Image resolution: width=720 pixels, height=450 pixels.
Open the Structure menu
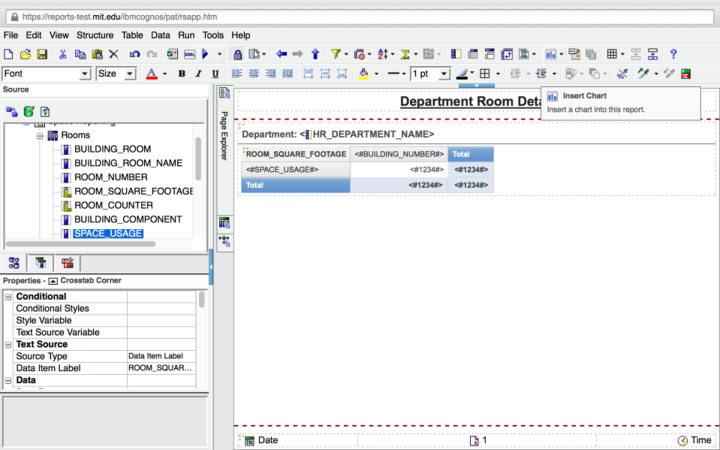[95, 35]
